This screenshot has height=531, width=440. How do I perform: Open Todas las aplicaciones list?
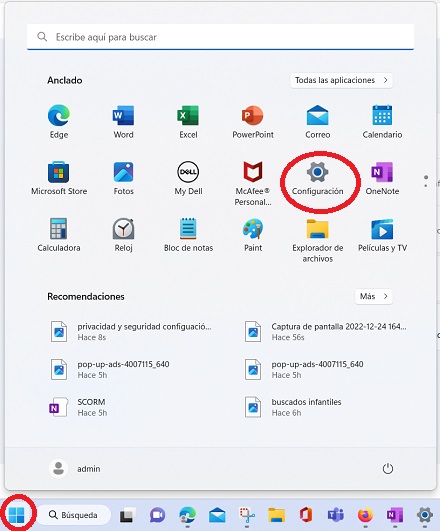coord(341,80)
